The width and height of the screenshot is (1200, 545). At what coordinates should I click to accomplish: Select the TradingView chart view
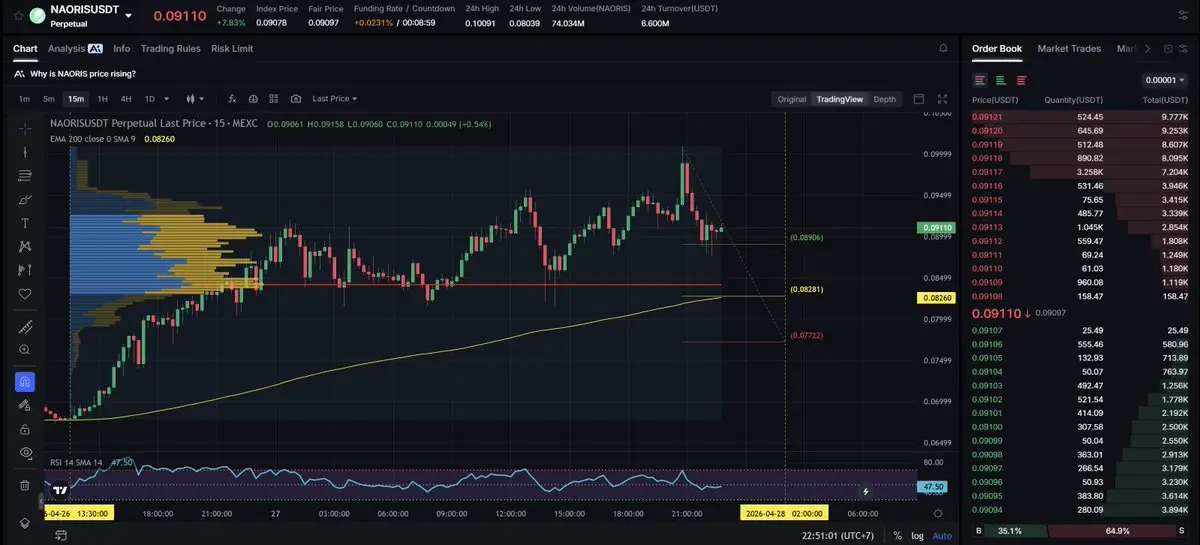839,99
